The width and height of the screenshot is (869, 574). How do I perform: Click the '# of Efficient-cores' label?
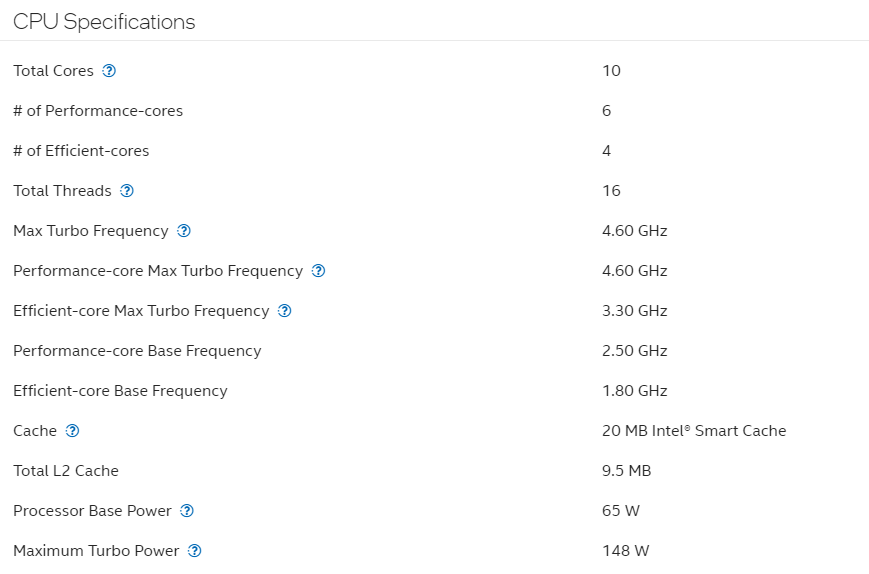click(x=81, y=151)
